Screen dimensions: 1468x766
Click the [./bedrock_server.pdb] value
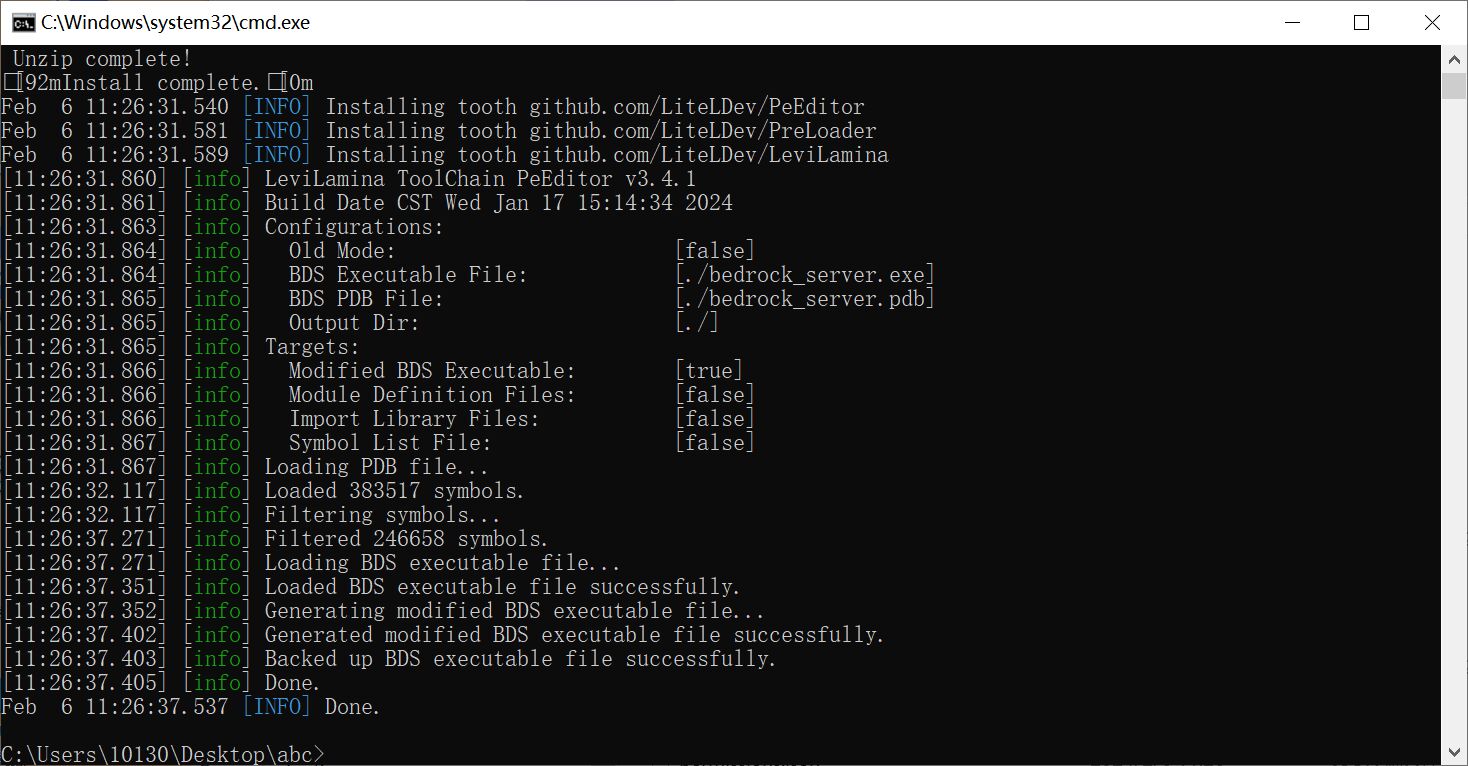[x=805, y=299]
